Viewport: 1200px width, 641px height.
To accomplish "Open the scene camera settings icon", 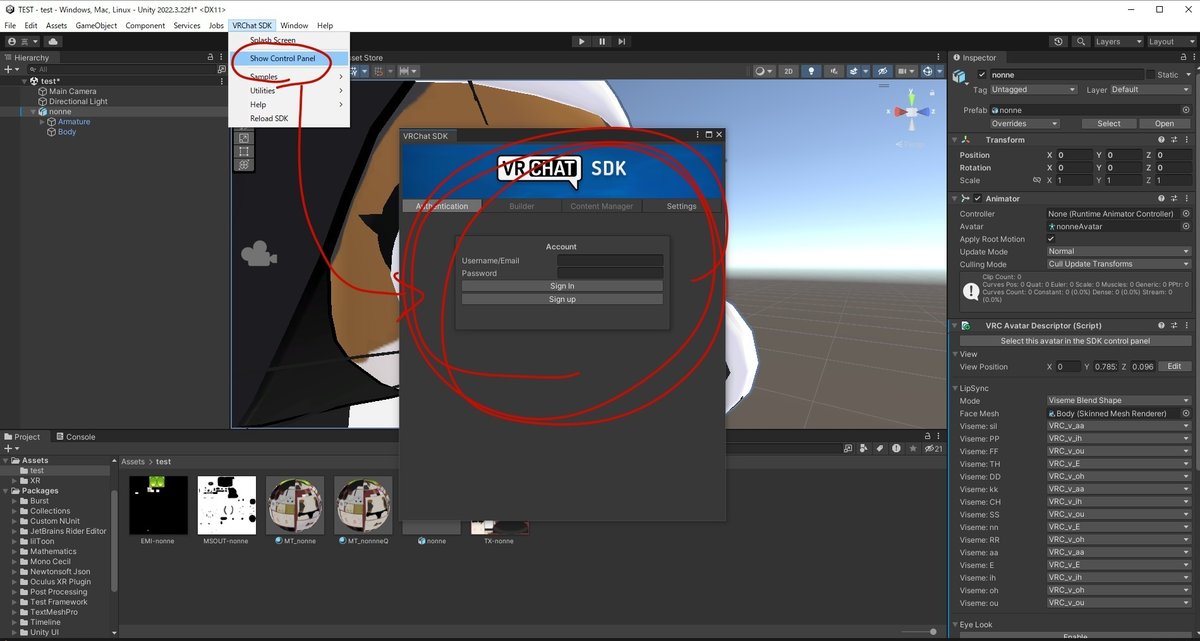I will (906, 71).
